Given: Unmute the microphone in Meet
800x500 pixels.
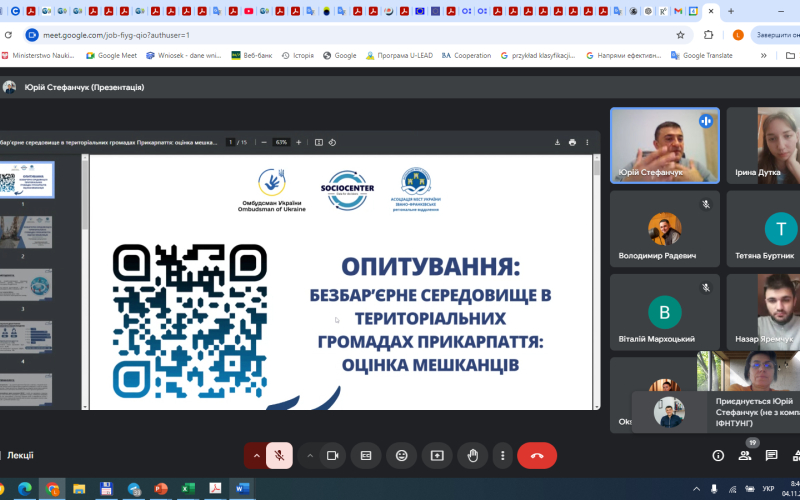Looking at the screenshot, I should (x=279, y=456).
